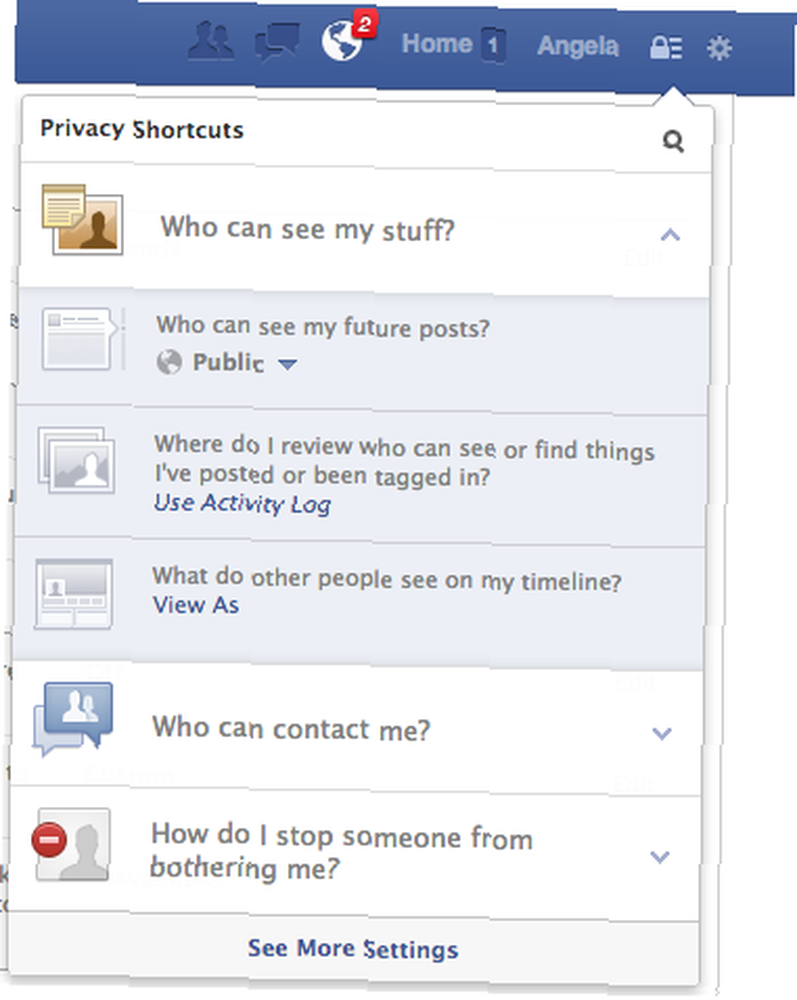Click the privacy shortcuts lock icon
This screenshot has width=797, height=1000.
click(x=666, y=47)
